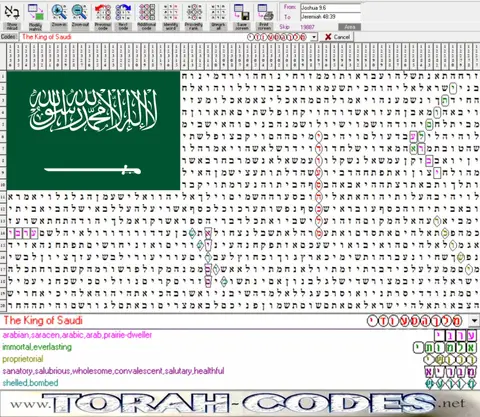Expand the bottom King of Saudi dropdown

coord(474,321)
